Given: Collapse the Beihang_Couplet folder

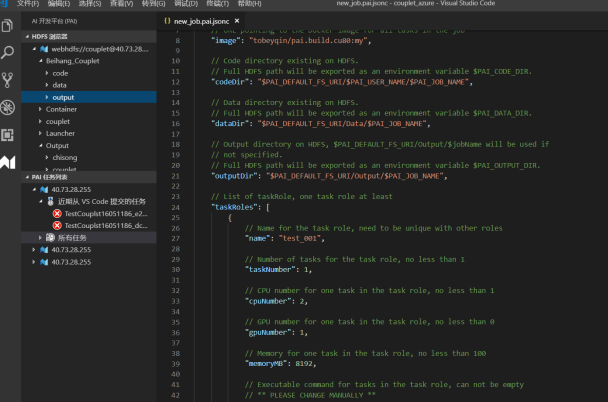Looking at the screenshot, I should tap(41, 61).
